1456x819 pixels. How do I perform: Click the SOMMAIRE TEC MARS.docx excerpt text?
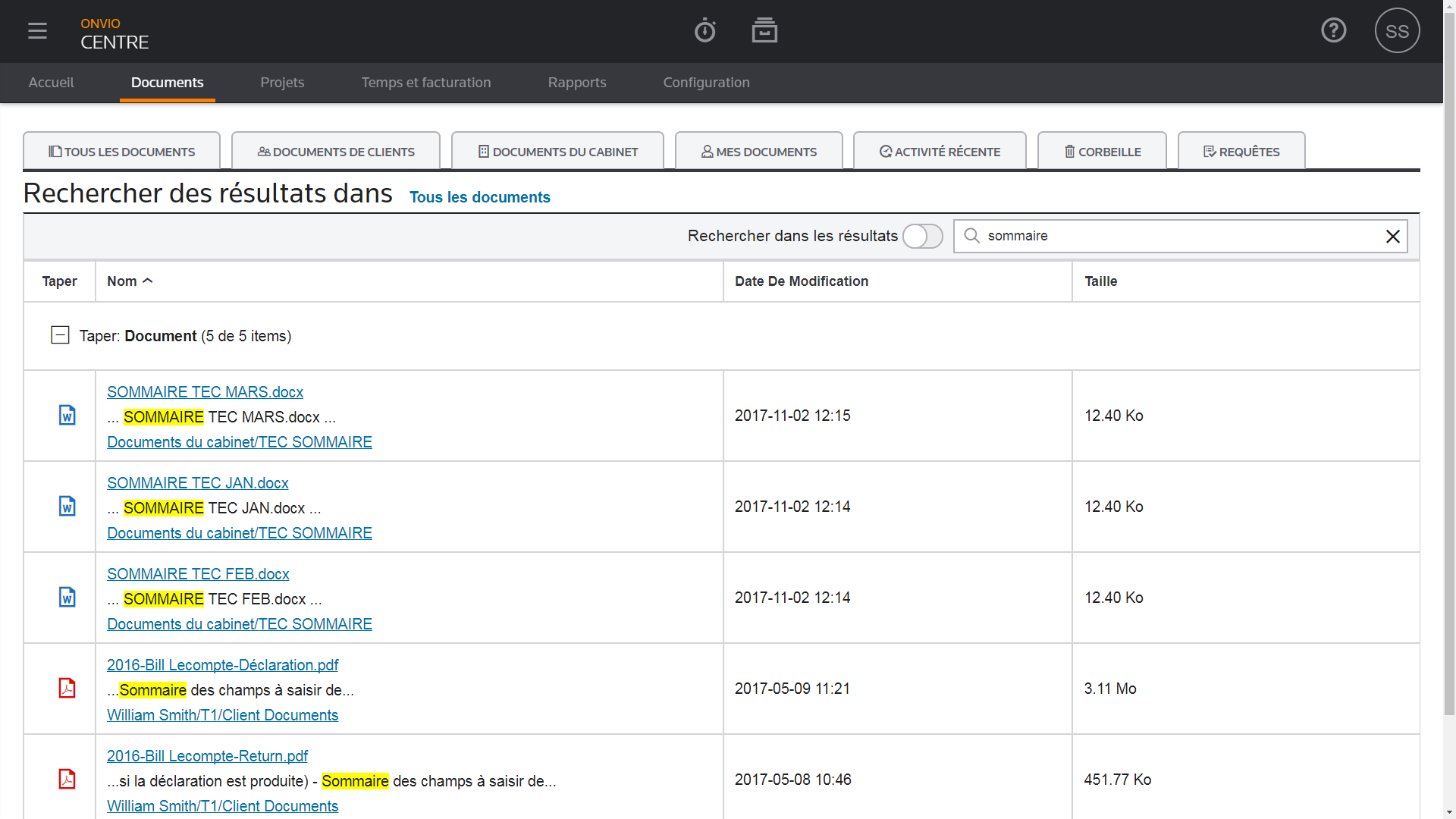(x=221, y=417)
